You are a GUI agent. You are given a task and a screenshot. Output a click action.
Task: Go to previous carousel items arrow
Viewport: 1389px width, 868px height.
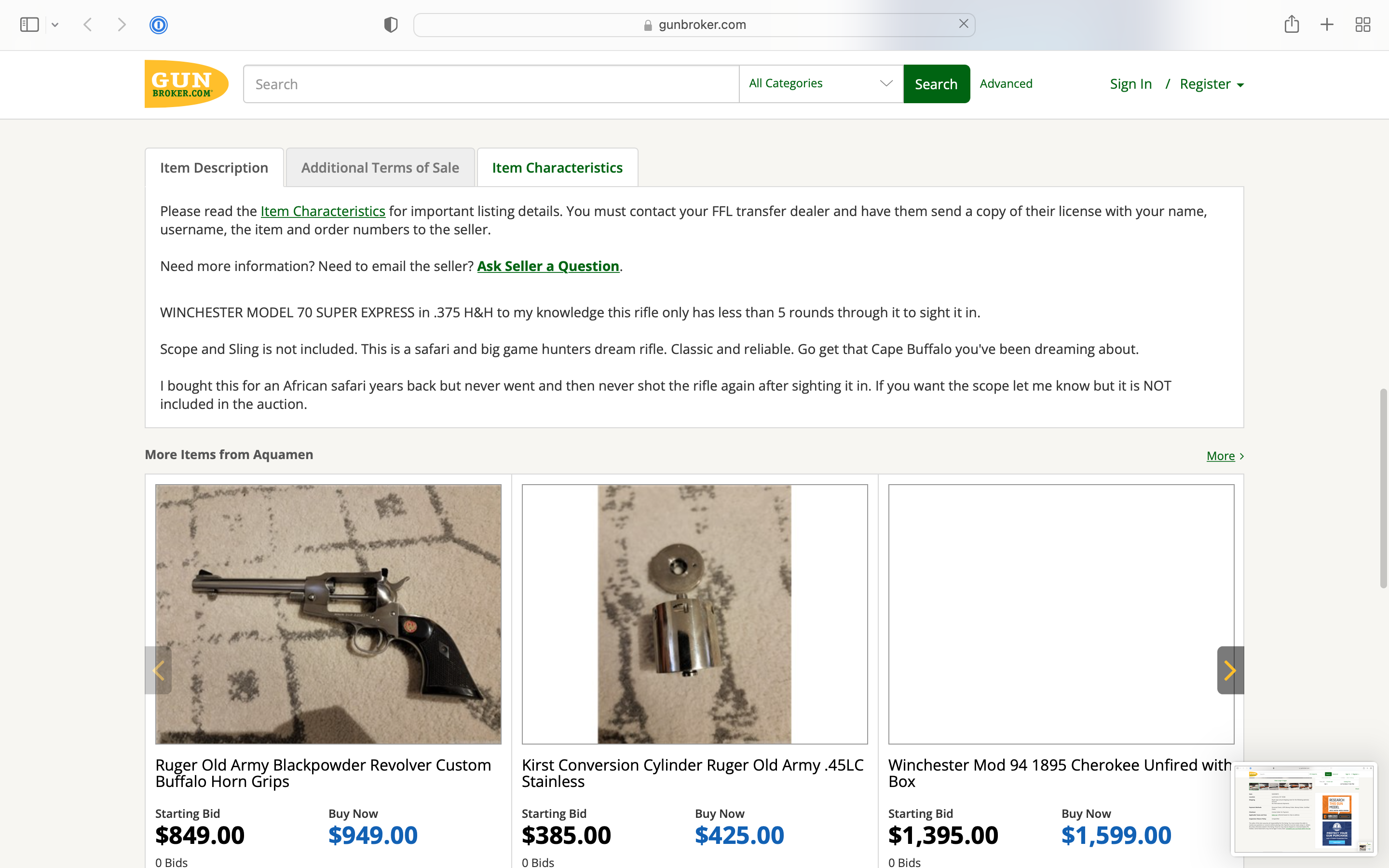click(x=158, y=670)
